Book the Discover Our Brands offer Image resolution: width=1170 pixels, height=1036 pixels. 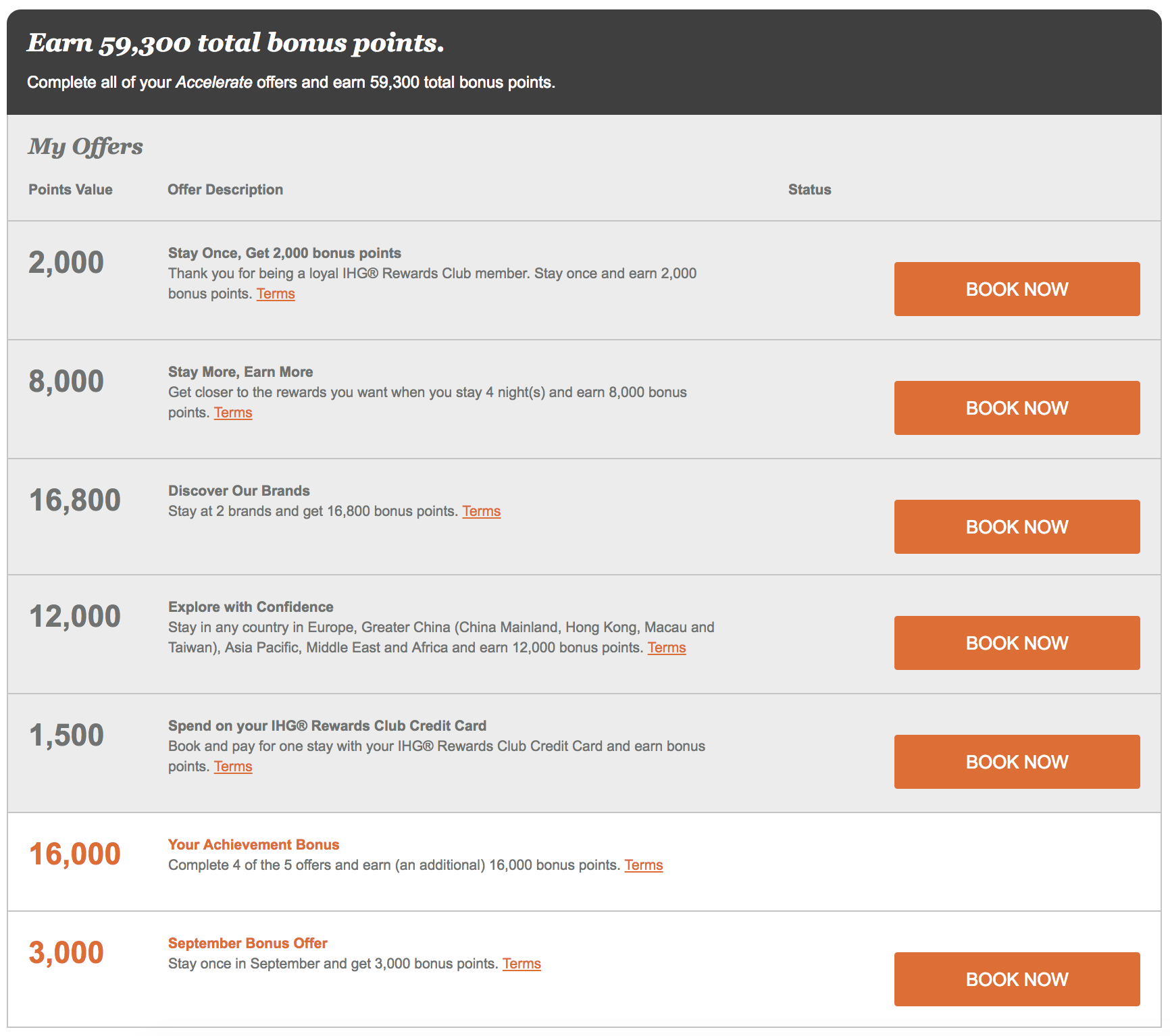click(x=1017, y=527)
